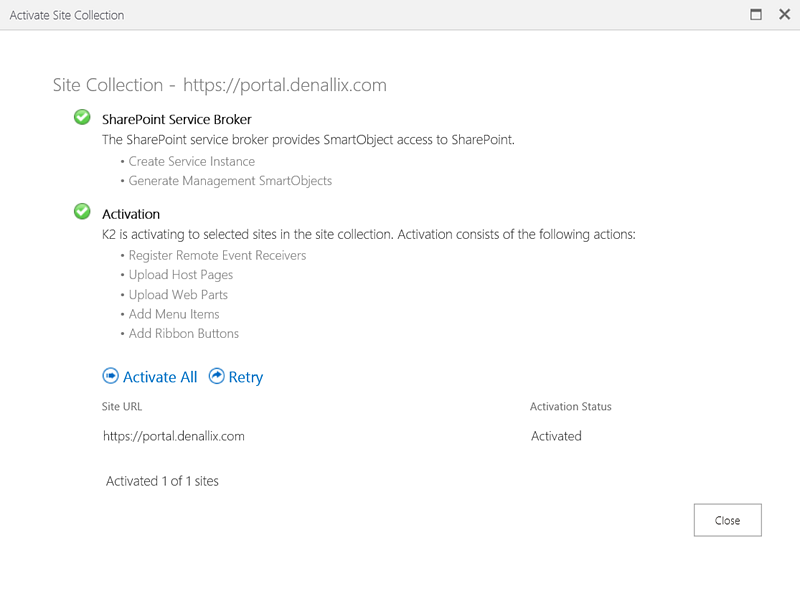800x609 pixels.
Task: Click the Register Remote Event Receivers step
Action: pos(217,255)
